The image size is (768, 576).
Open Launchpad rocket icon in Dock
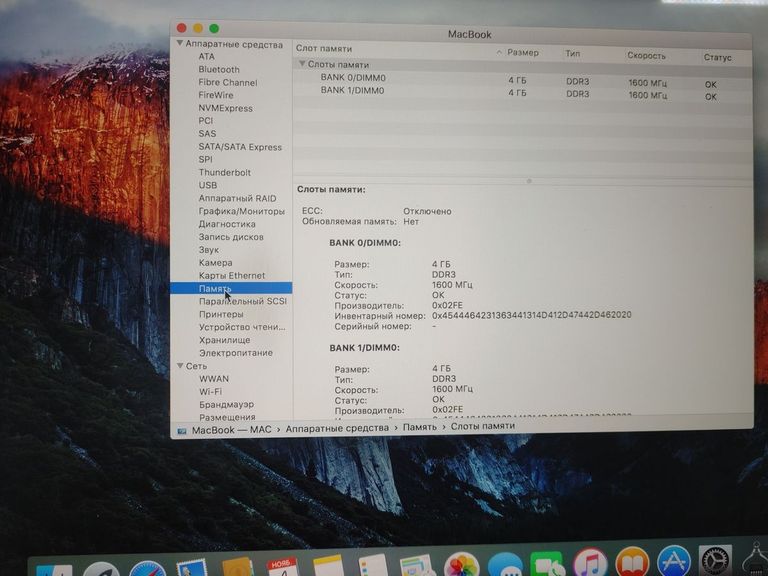(x=101, y=569)
